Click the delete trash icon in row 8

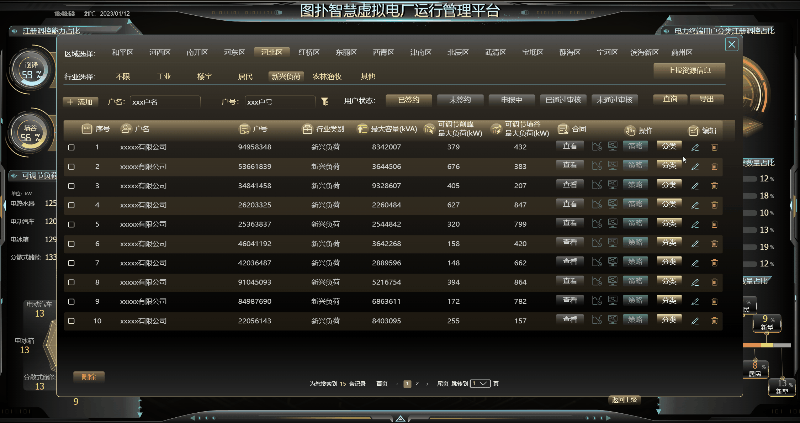(x=714, y=282)
